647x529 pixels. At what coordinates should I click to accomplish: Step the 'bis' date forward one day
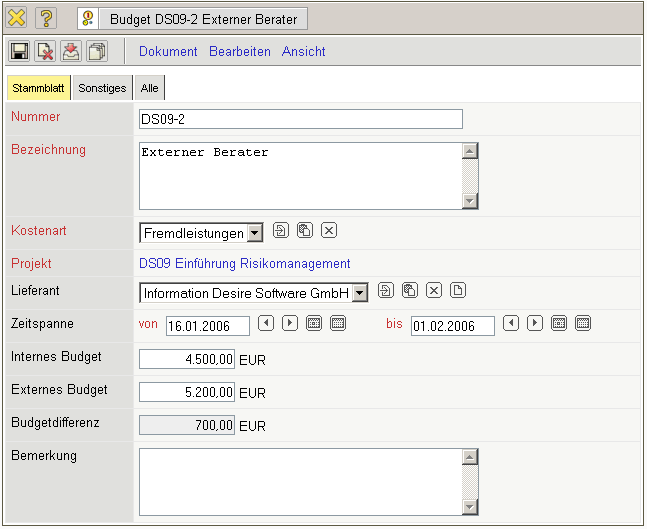tap(535, 323)
